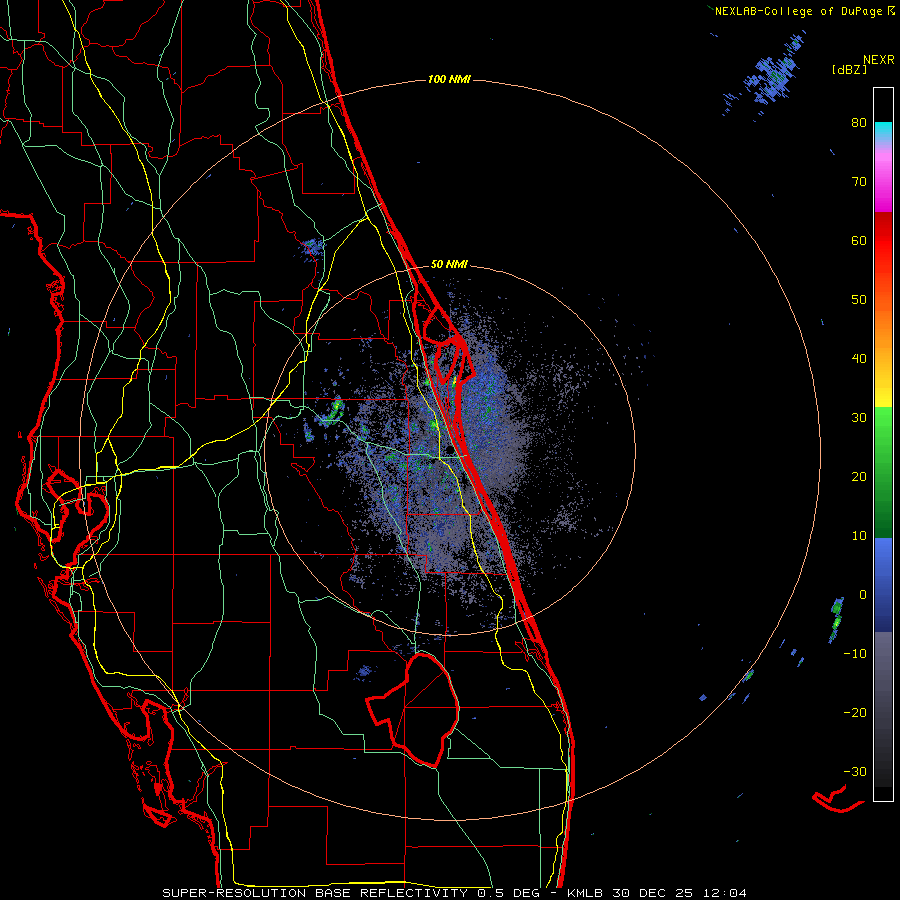Click the 30 value on the dBZ scale
This screenshot has height=900, width=900.
(x=859, y=418)
